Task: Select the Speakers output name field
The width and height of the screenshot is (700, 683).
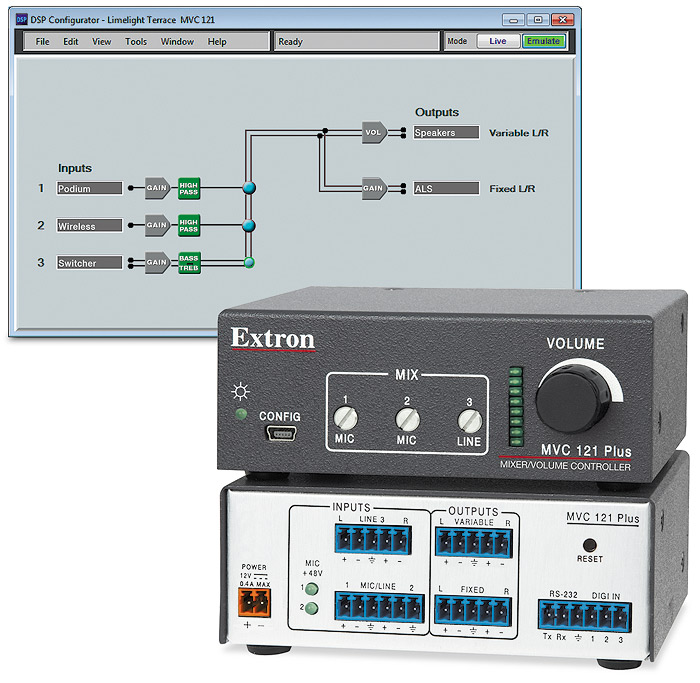Action: [445, 132]
